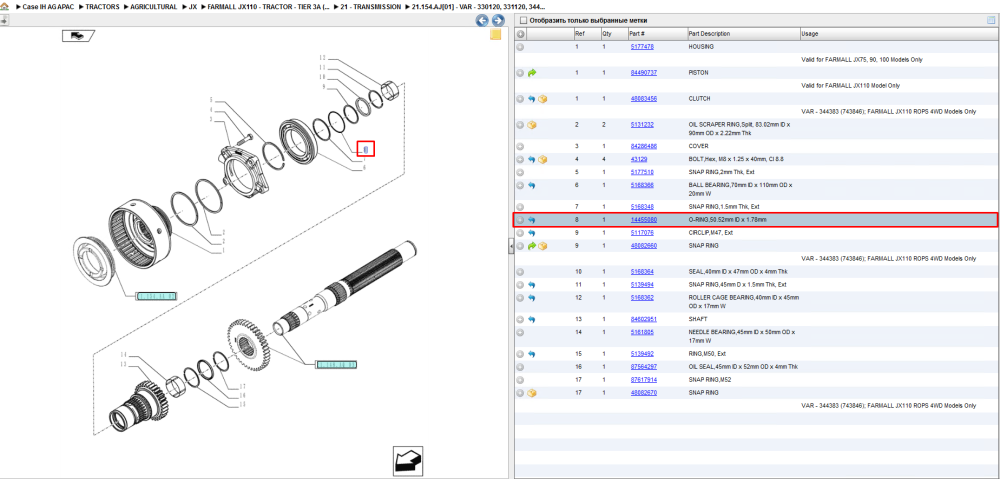Open part number 84602951 link
The height and width of the screenshot is (479, 1000).
pos(643,319)
